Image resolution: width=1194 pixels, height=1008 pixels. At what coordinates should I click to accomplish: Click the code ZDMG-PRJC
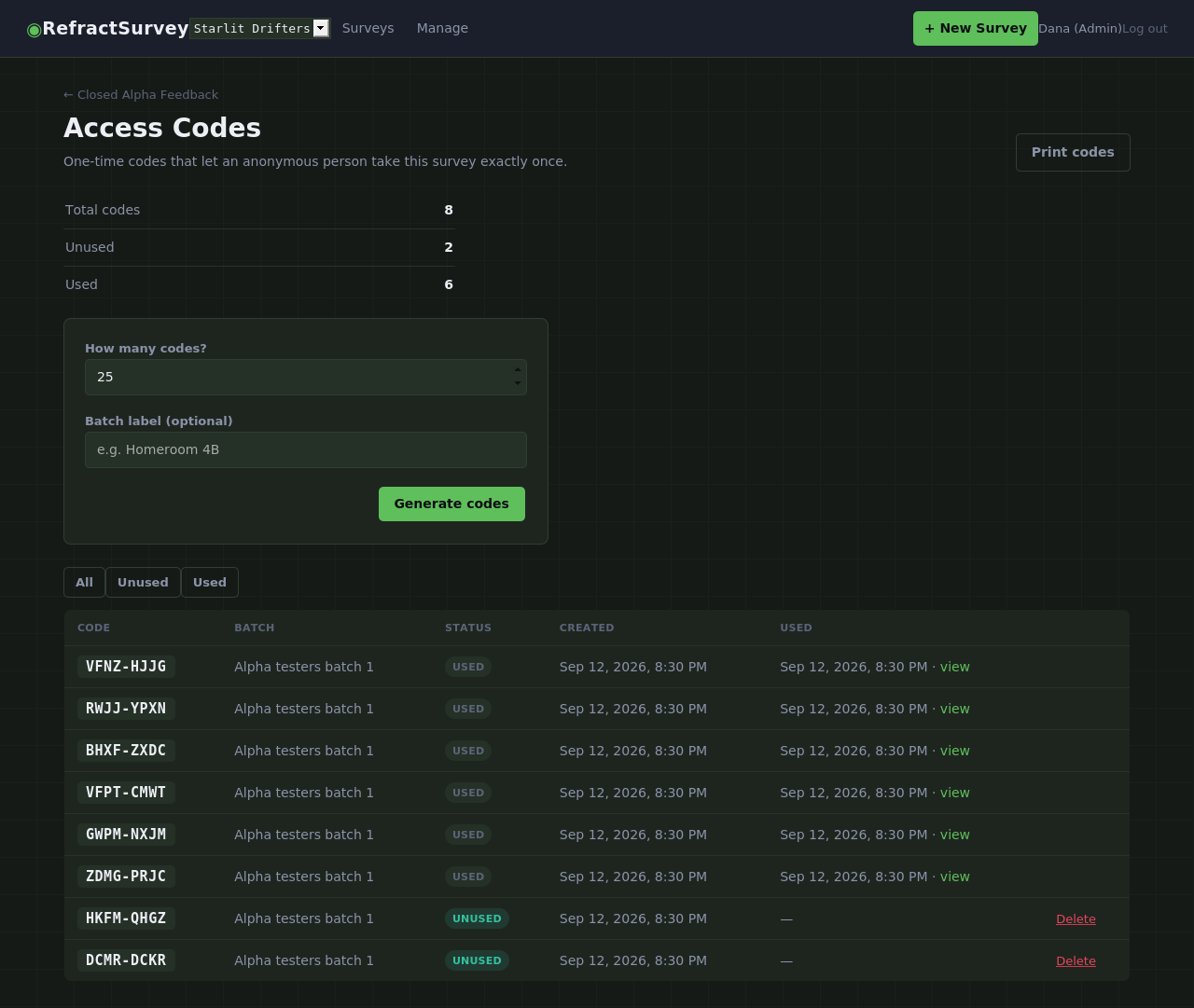click(126, 877)
